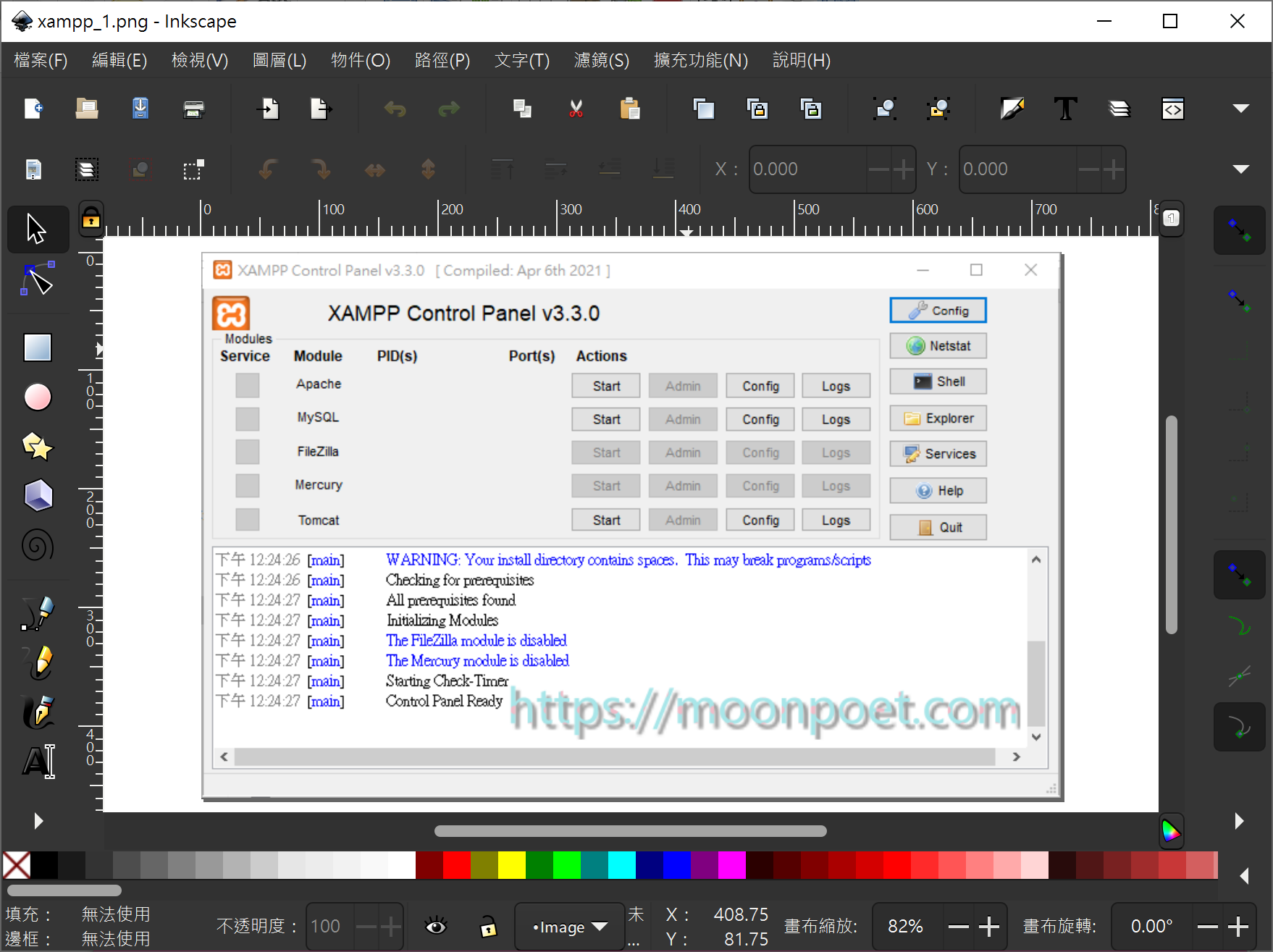Click the Cut scissors icon
The height and width of the screenshot is (952, 1273).
click(x=576, y=109)
